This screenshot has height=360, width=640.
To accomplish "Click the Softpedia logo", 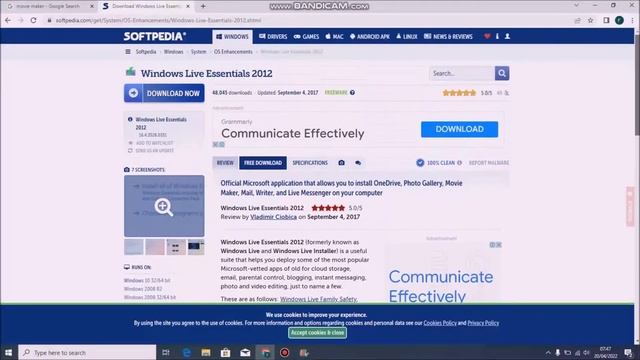I will point(155,36).
